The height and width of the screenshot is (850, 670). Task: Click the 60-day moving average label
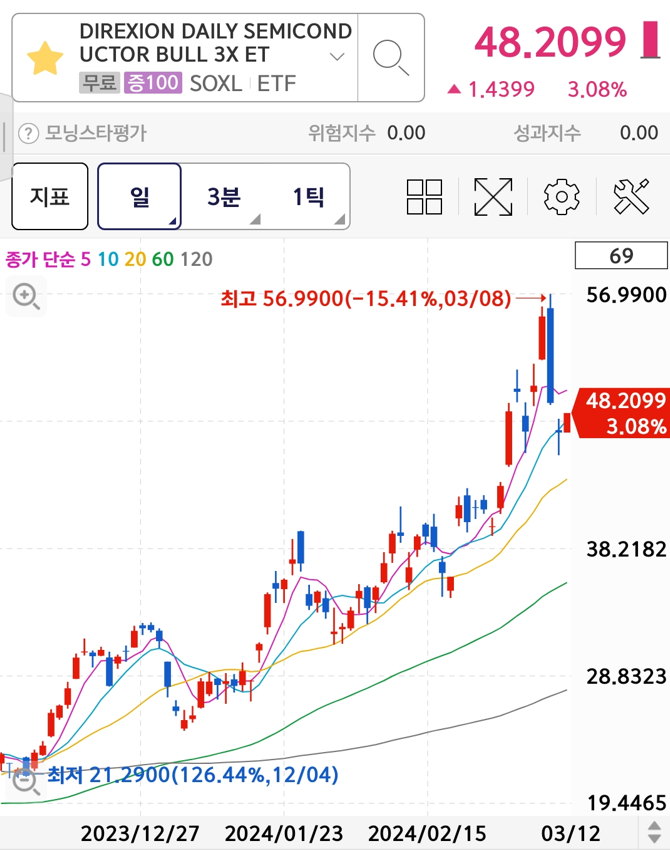tap(163, 259)
